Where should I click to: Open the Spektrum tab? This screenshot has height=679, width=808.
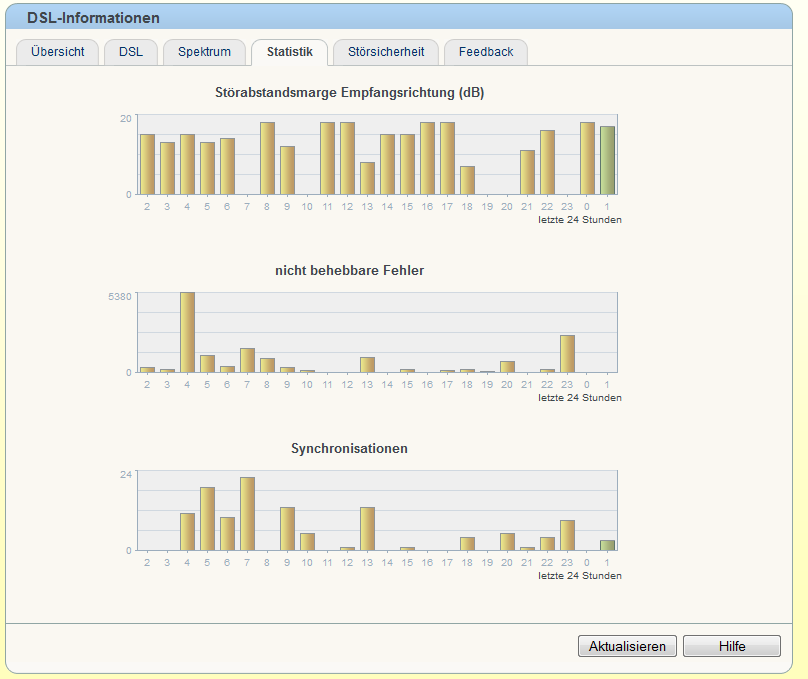pyautogui.click(x=204, y=52)
